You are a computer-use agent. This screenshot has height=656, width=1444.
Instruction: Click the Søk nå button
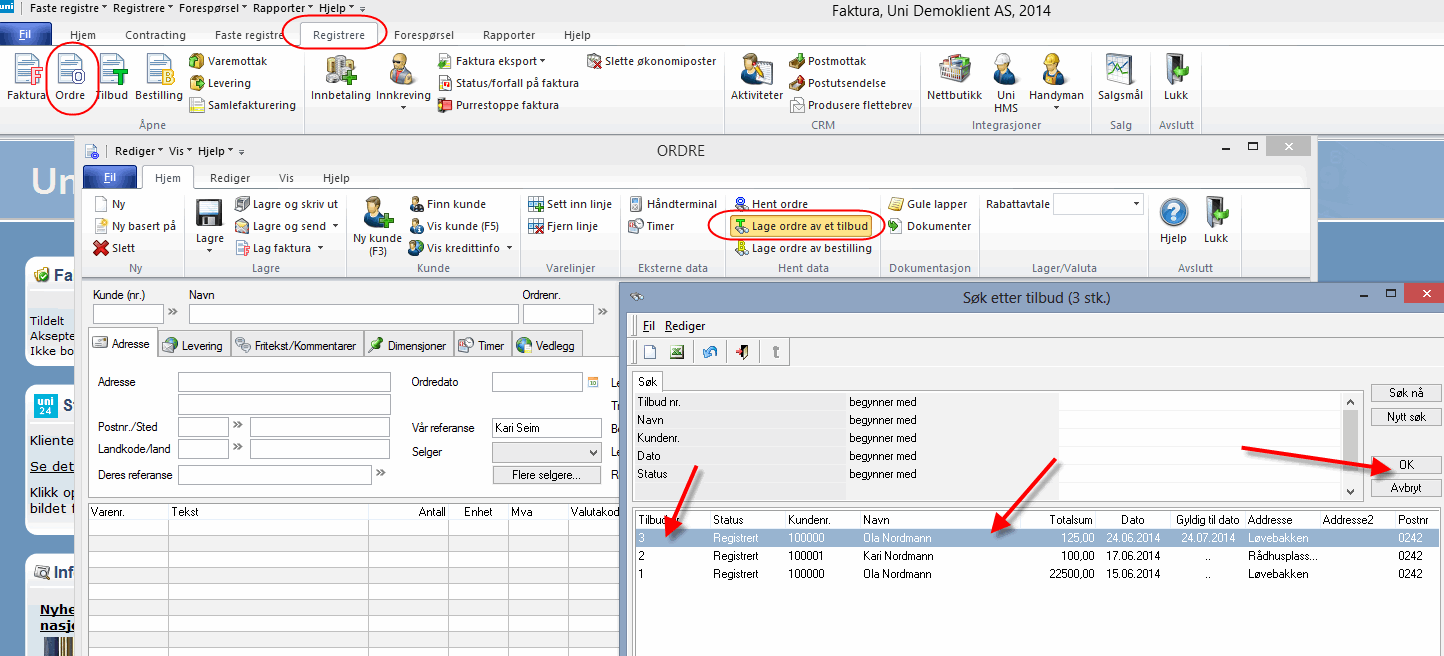pyautogui.click(x=1405, y=393)
